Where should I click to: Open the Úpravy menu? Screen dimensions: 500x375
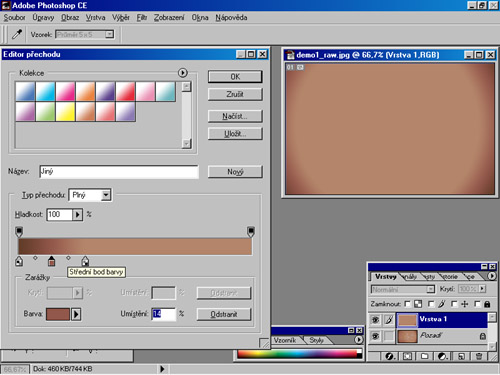pyautogui.click(x=43, y=18)
